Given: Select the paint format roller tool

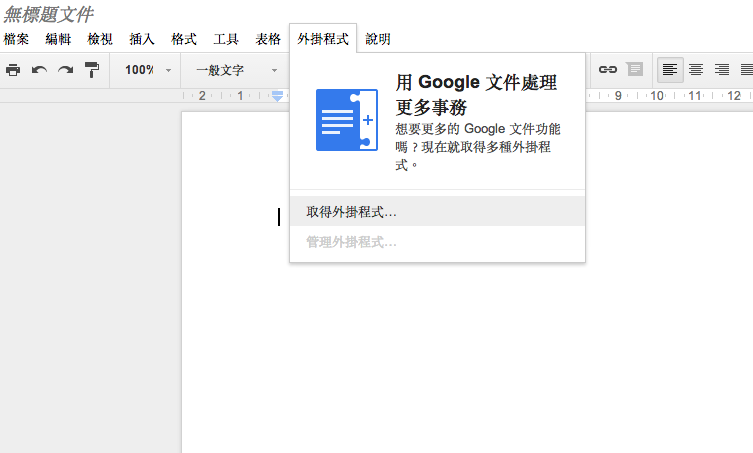Looking at the screenshot, I should [x=92, y=70].
